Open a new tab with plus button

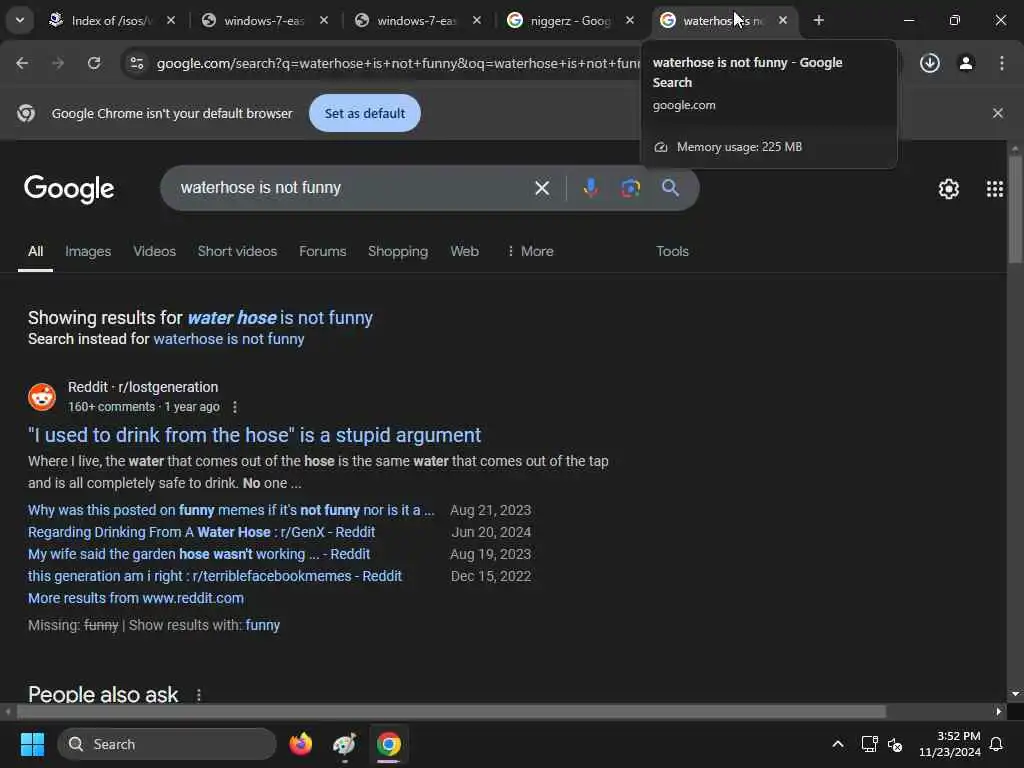tap(818, 21)
